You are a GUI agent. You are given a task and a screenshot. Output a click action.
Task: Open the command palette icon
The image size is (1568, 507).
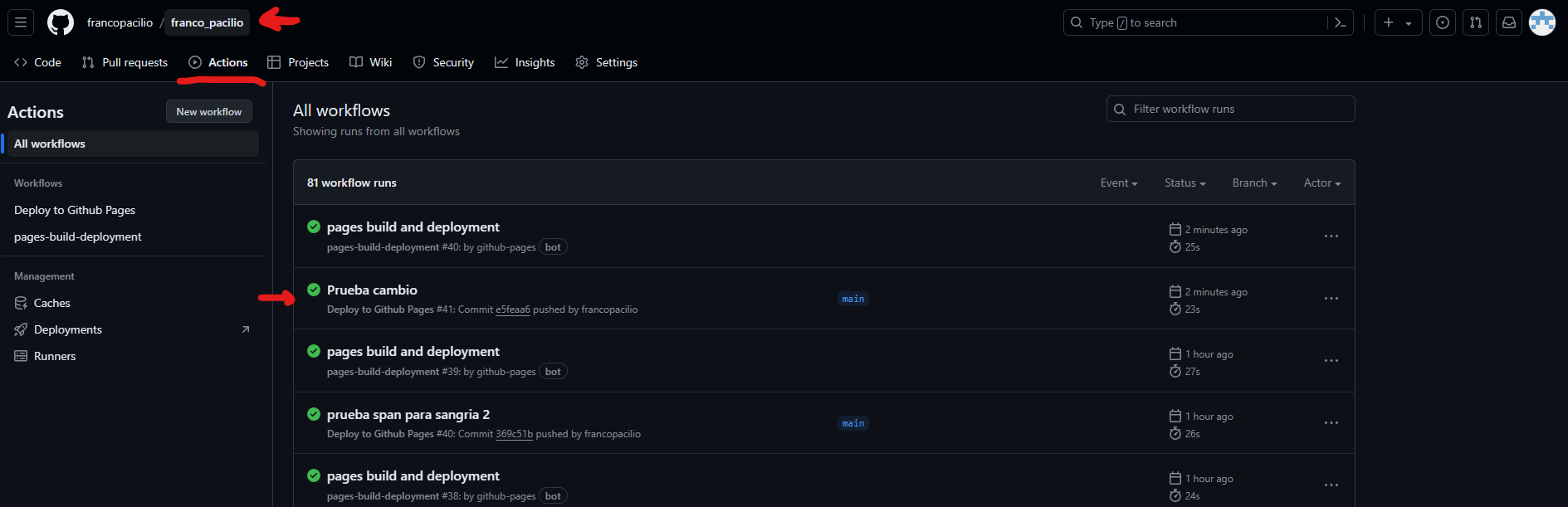point(1340,22)
